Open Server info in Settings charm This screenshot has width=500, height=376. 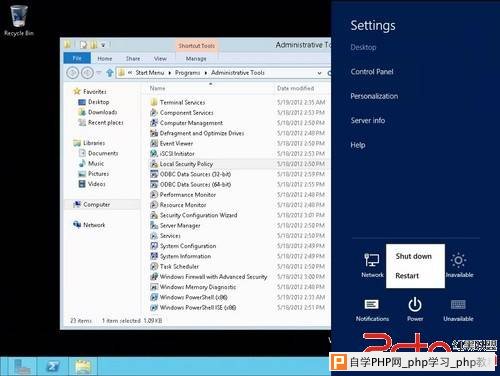(x=368, y=120)
